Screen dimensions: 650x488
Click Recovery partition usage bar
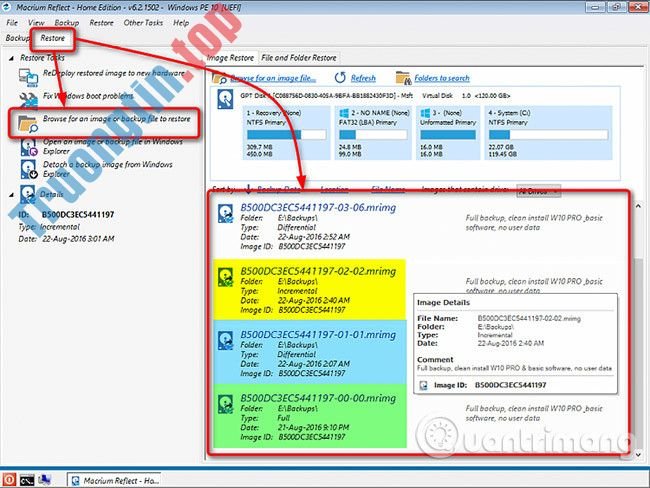(286, 134)
